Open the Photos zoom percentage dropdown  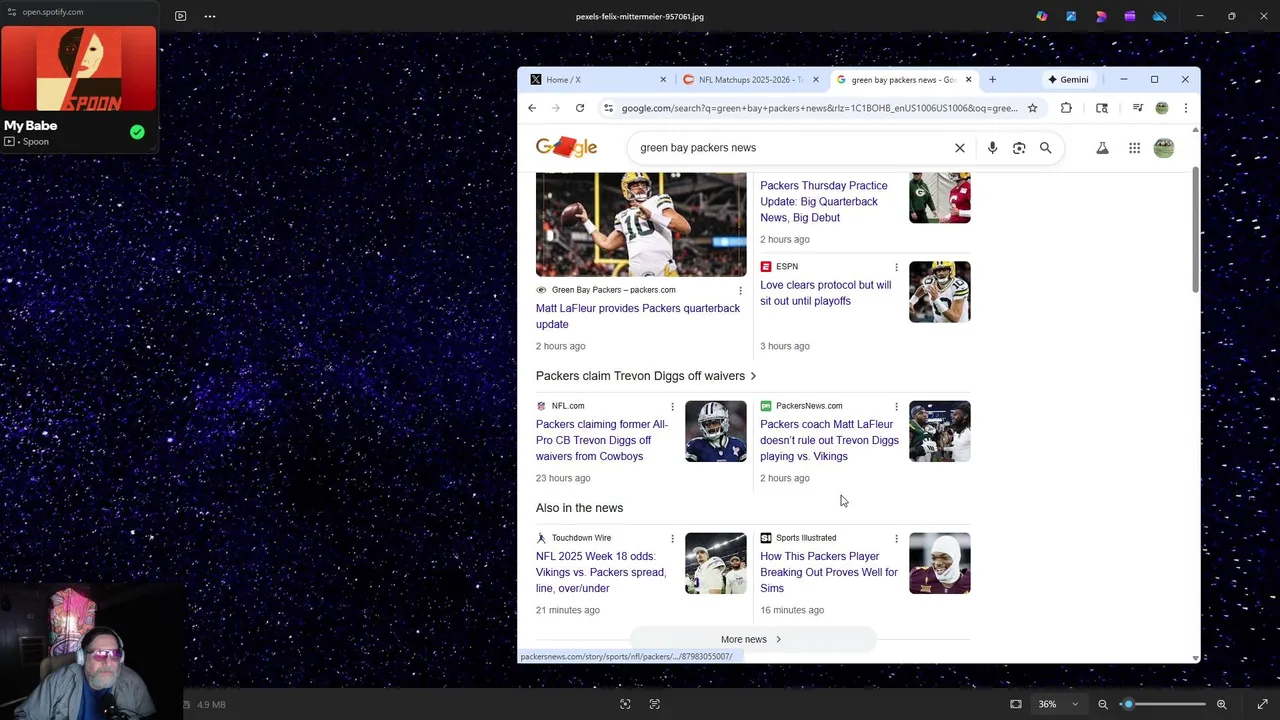[x=1058, y=704]
